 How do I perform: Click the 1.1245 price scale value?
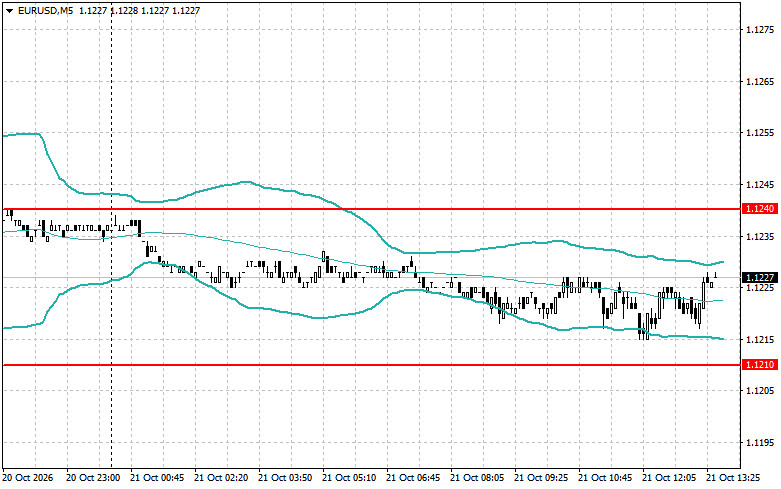(x=760, y=185)
